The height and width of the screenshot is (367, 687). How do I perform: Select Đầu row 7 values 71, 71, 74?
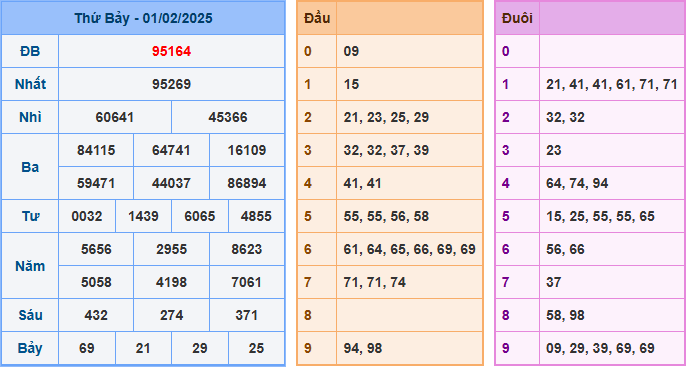375,282
